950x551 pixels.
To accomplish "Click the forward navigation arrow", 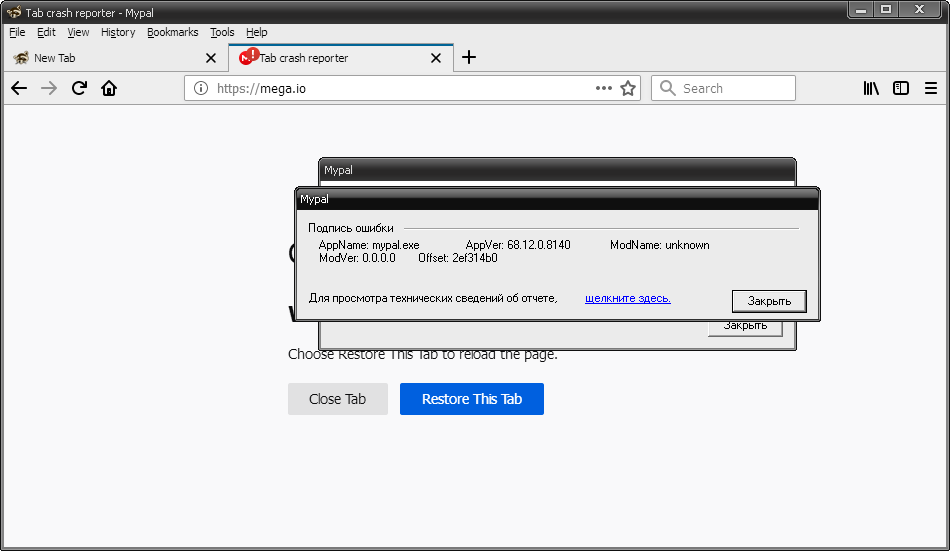I will click(x=48, y=88).
